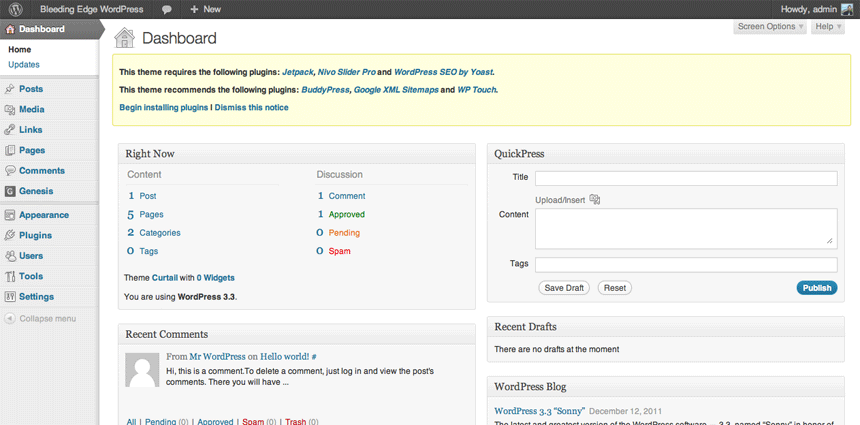Click the admin avatar thumbnail
860x425 pixels.
click(x=847, y=9)
